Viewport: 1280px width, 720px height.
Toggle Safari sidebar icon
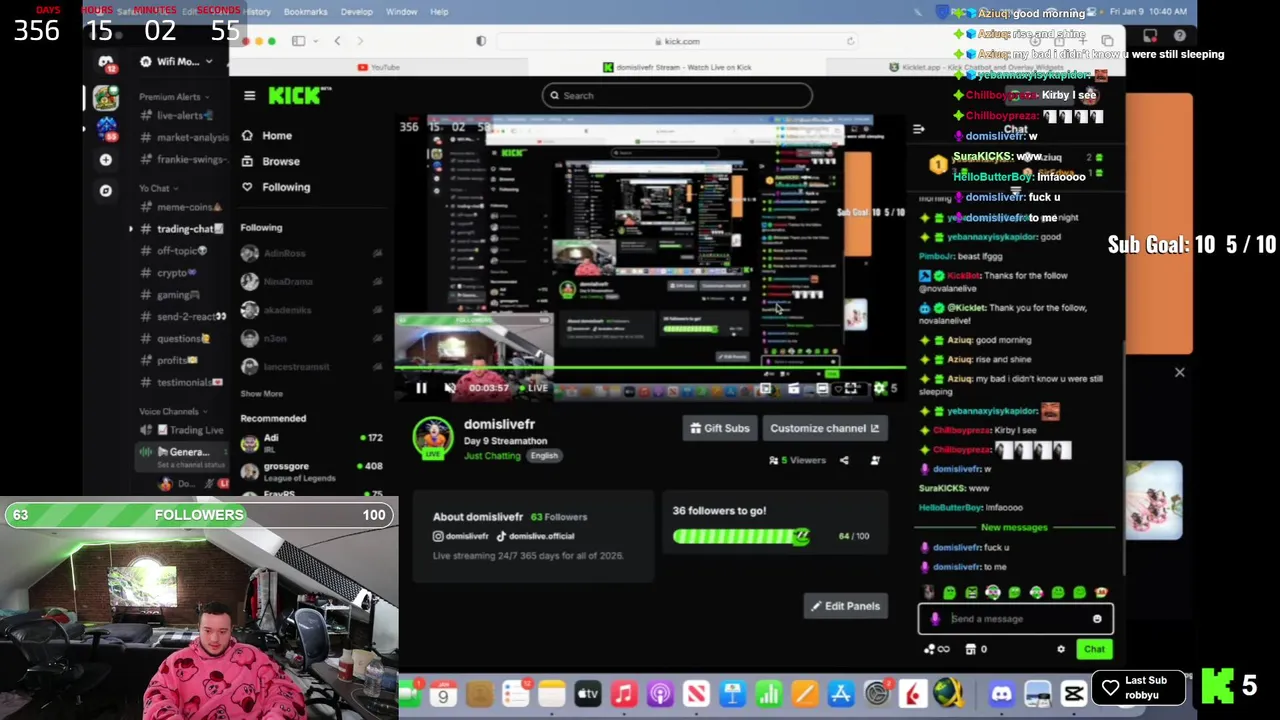point(298,41)
